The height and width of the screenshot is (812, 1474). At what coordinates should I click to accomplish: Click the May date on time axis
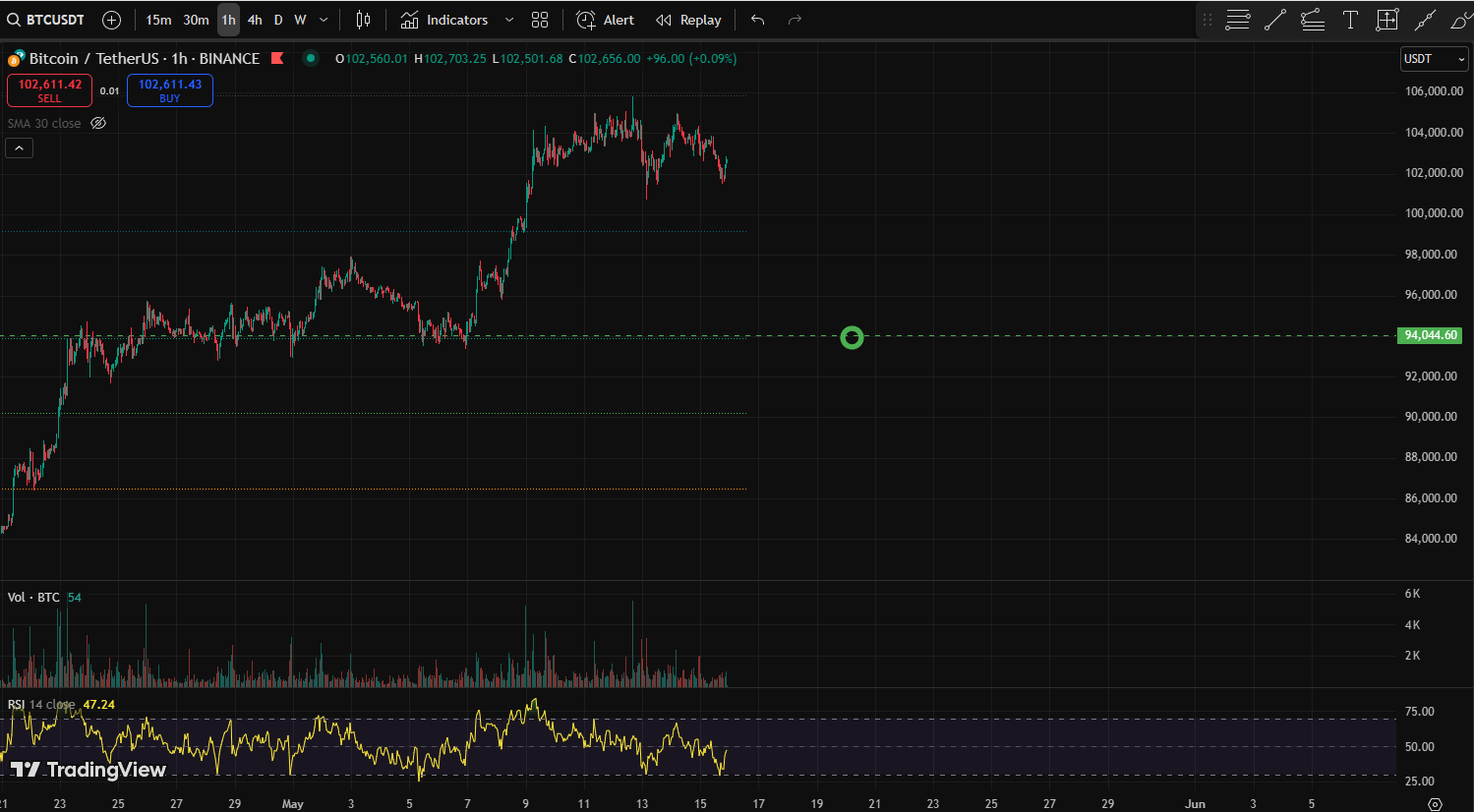pos(292,803)
